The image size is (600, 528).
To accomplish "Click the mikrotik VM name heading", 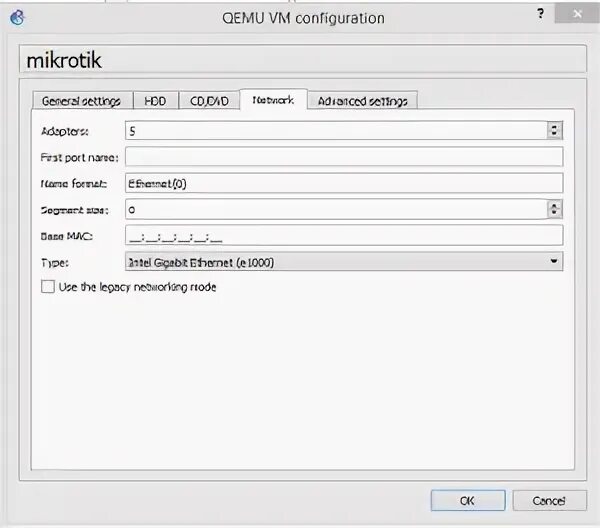I will (x=64, y=60).
